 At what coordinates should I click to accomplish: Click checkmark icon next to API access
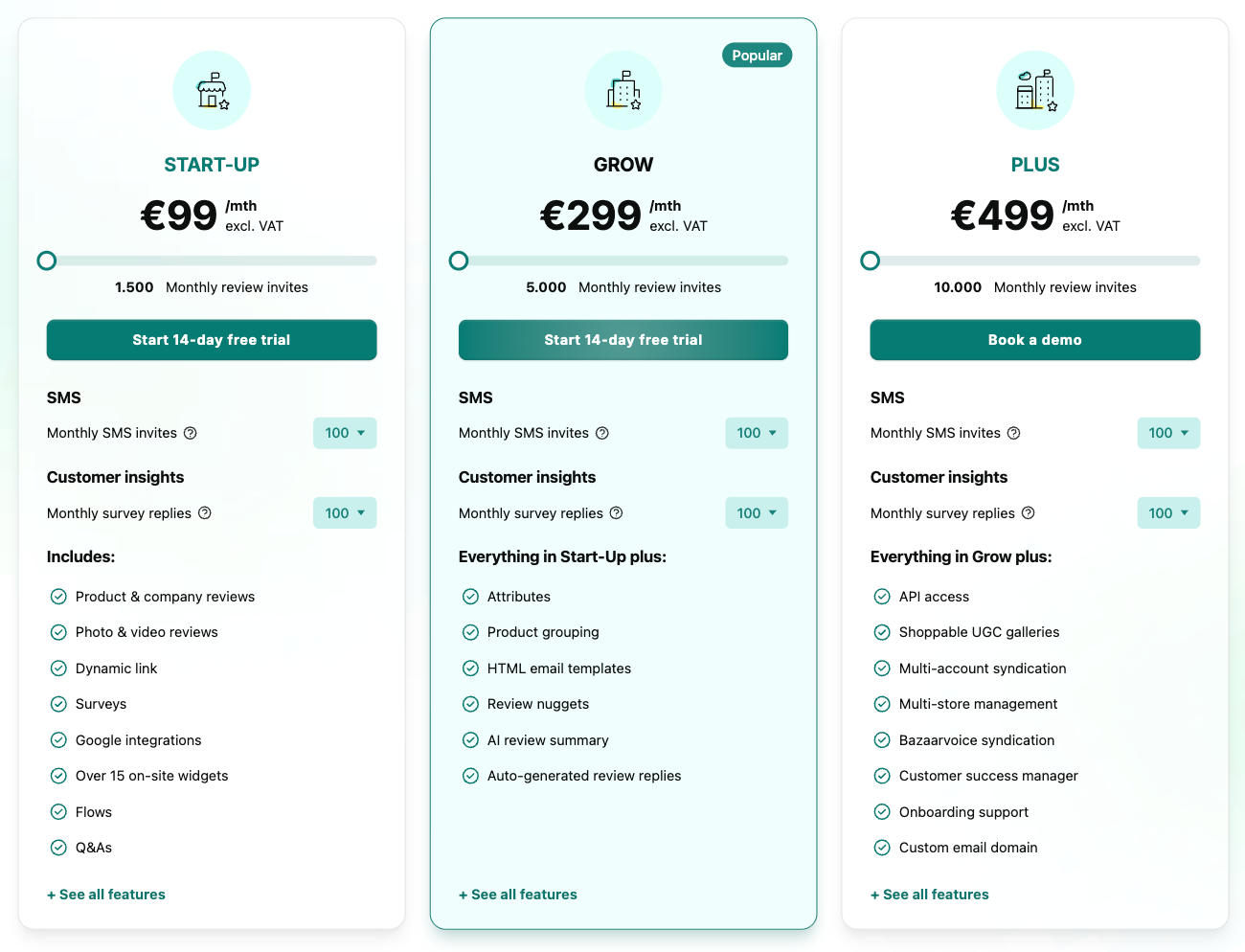point(882,597)
